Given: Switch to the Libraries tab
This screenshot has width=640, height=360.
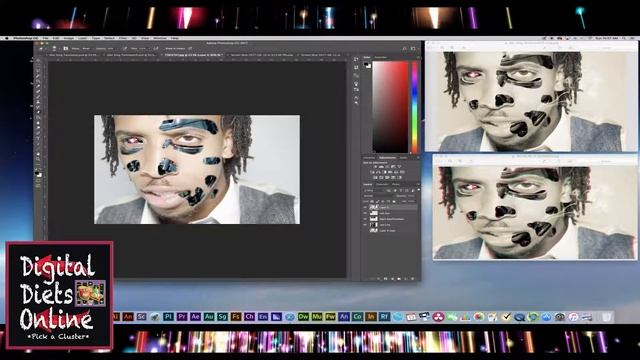Looking at the screenshot, I should tap(369, 158).
